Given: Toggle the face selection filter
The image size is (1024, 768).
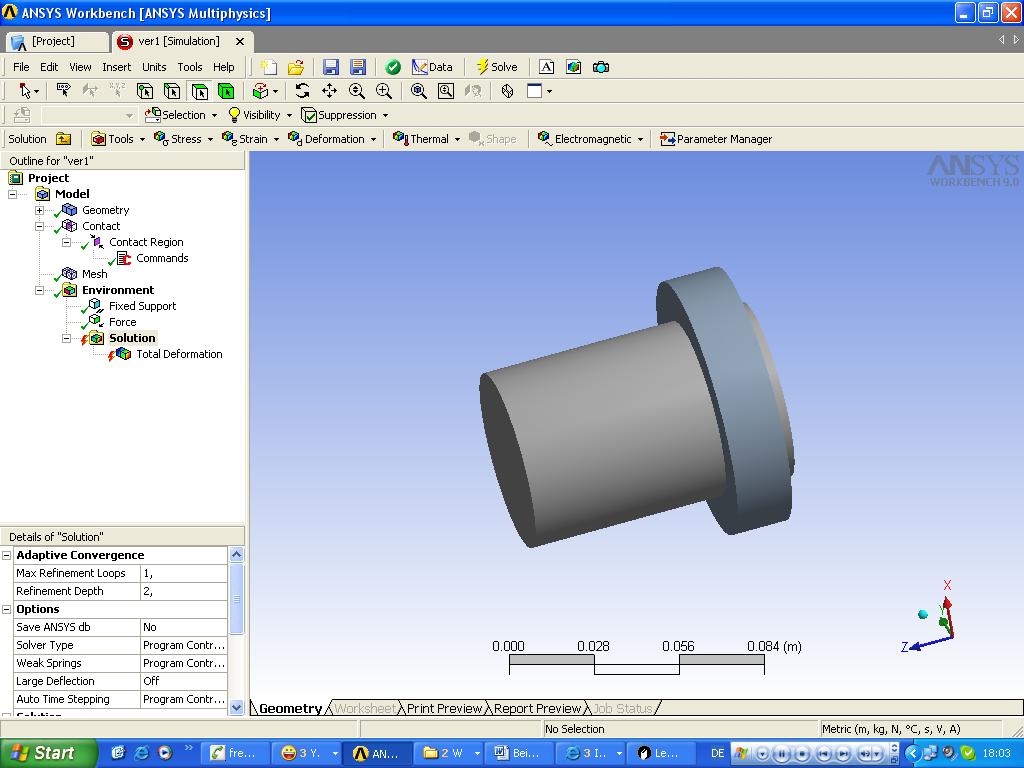Looking at the screenshot, I should point(199,91).
